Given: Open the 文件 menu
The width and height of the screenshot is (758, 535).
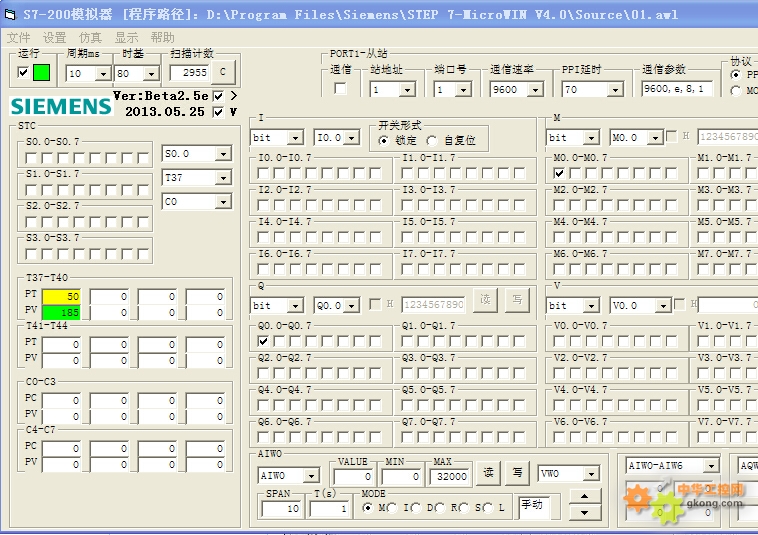Looking at the screenshot, I should pyautogui.click(x=18, y=38).
